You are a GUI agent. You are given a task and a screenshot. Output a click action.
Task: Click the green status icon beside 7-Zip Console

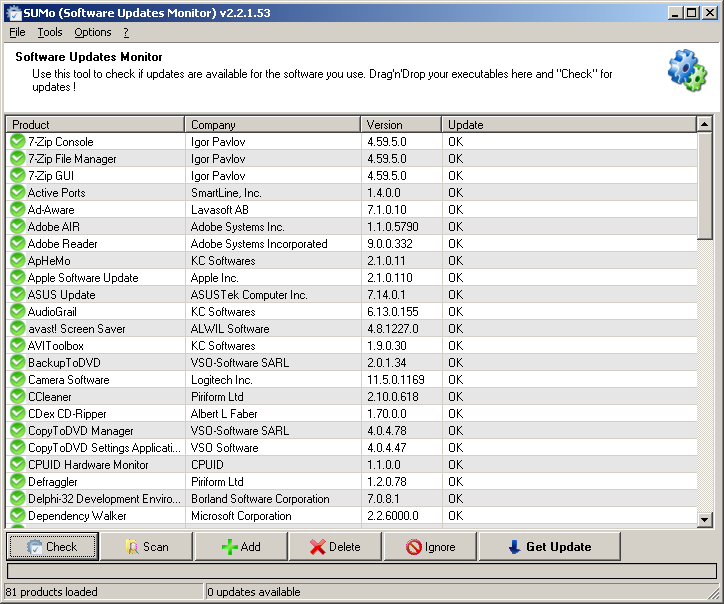click(x=17, y=142)
